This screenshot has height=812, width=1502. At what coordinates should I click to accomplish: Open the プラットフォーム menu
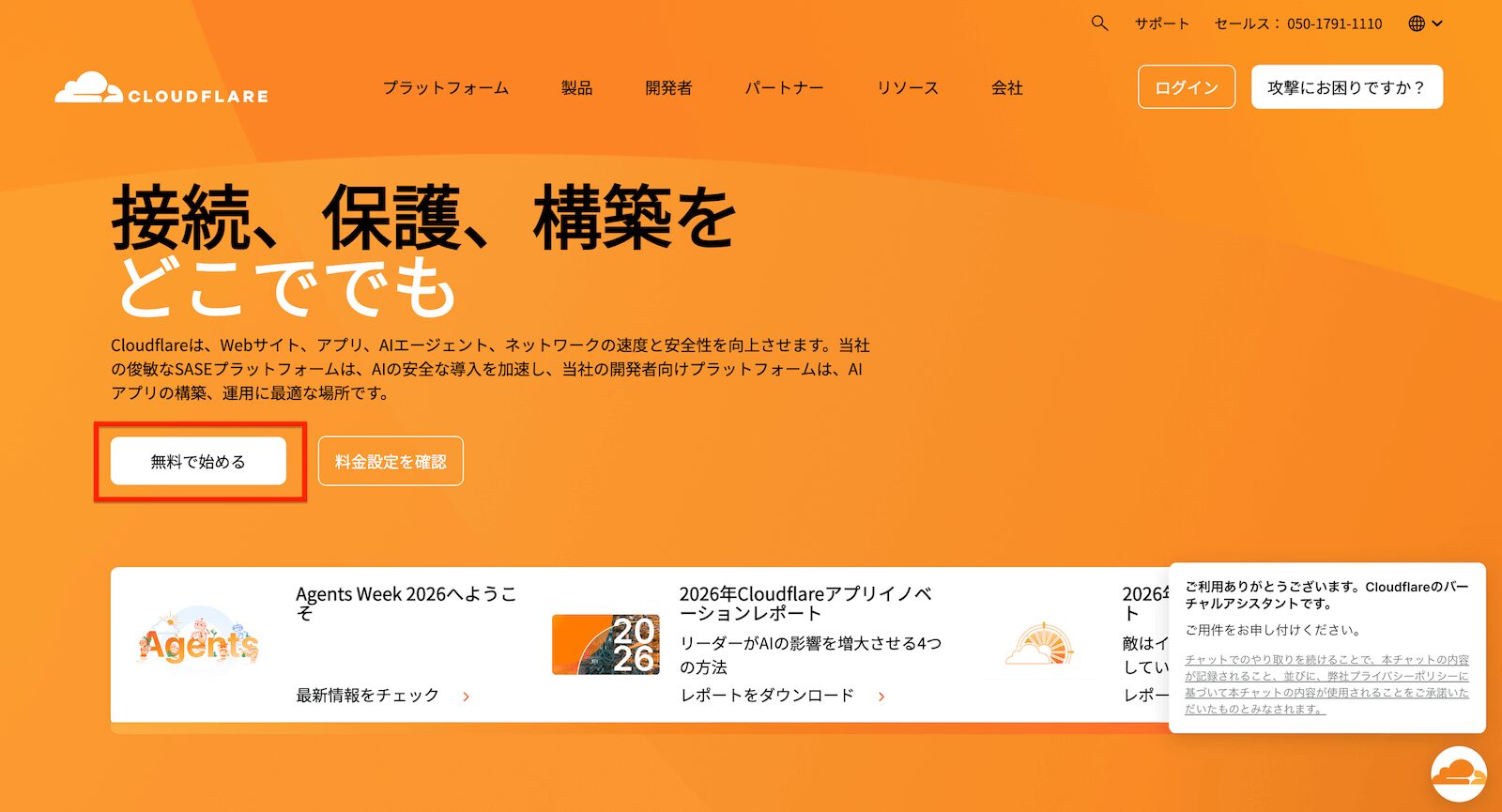pos(445,87)
